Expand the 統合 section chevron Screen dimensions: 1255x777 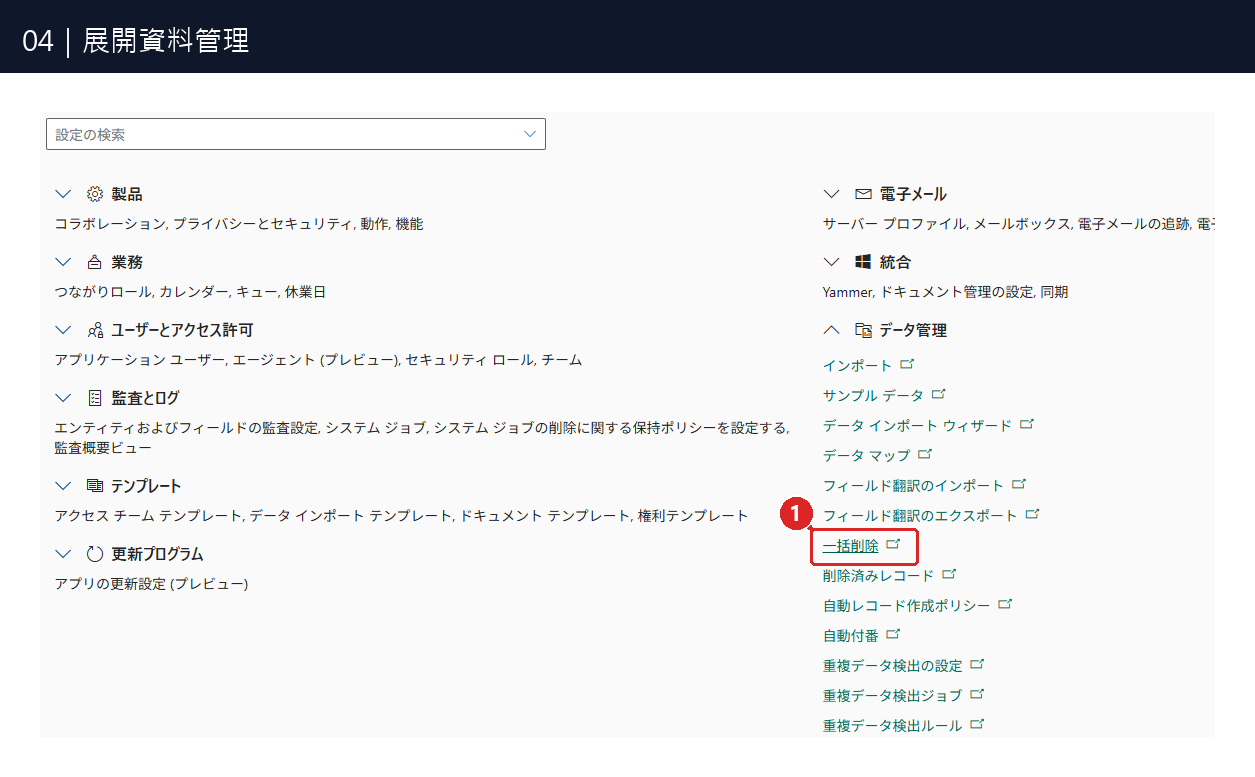(x=832, y=262)
